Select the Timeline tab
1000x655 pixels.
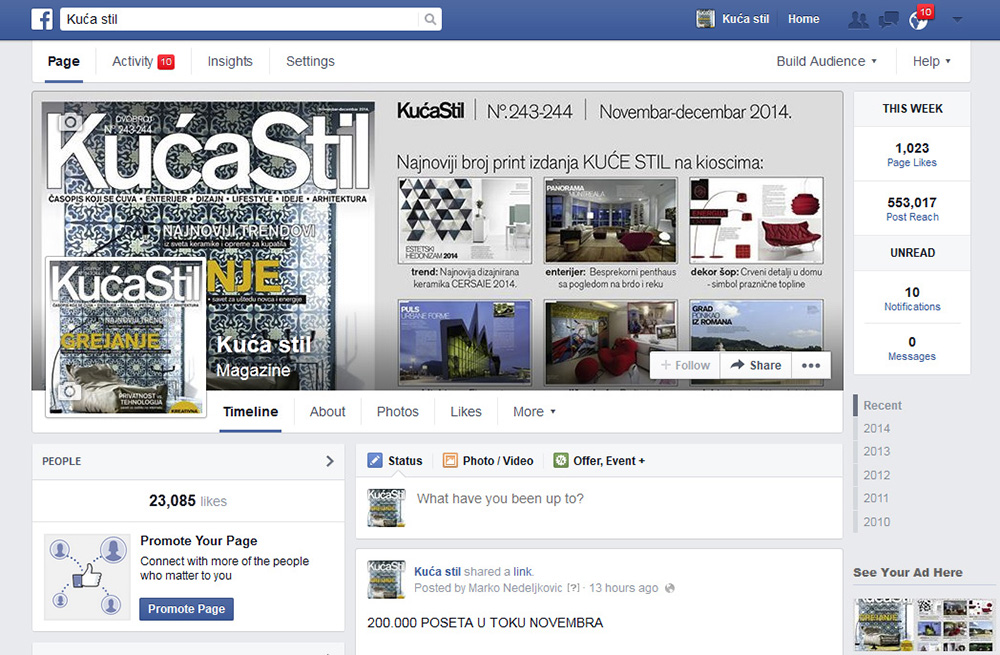(x=251, y=412)
